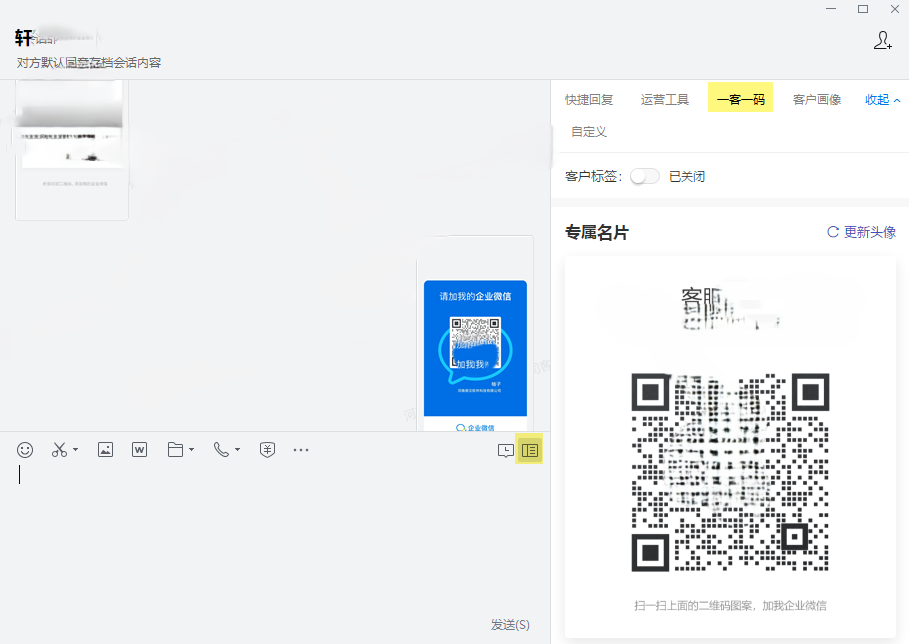Maximize the chat window

[x=863, y=9]
